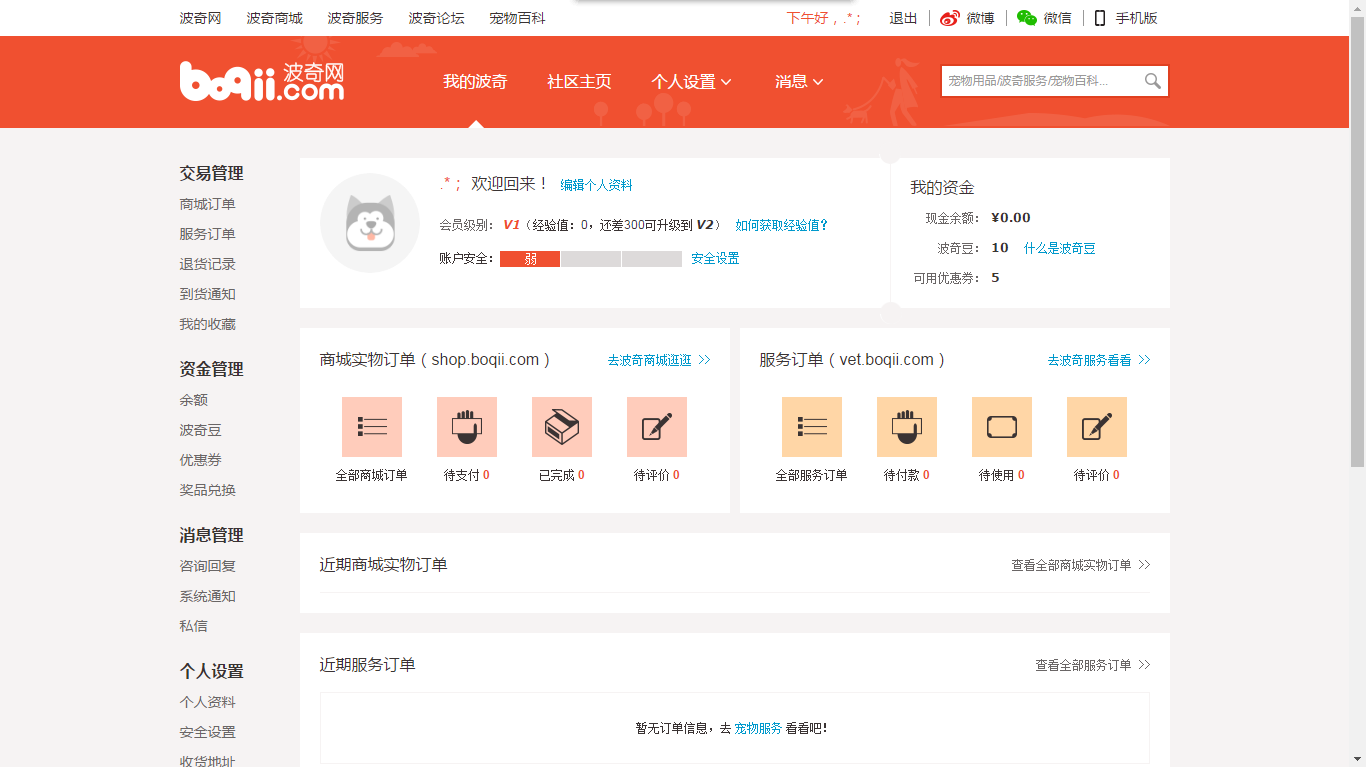This screenshot has height=767, width=1366.
Task: Click the 宠物服务 link in empty orders
Action: pyautogui.click(x=758, y=728)
